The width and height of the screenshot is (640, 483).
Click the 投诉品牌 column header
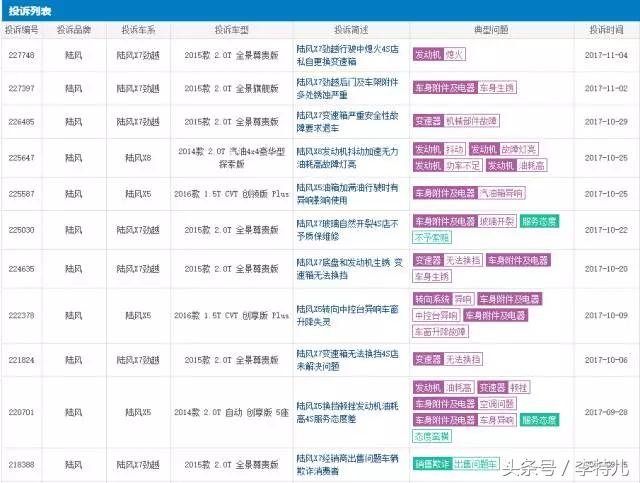[x=74, y=30]
